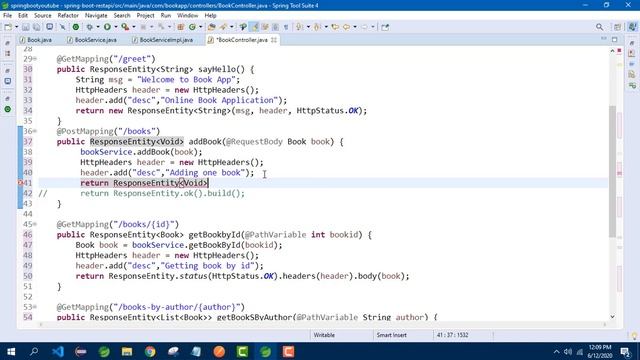Image resolution: width=640 pixels, height=360 pixels.
Task: Maximize the editor area
Action: (615, 40)
